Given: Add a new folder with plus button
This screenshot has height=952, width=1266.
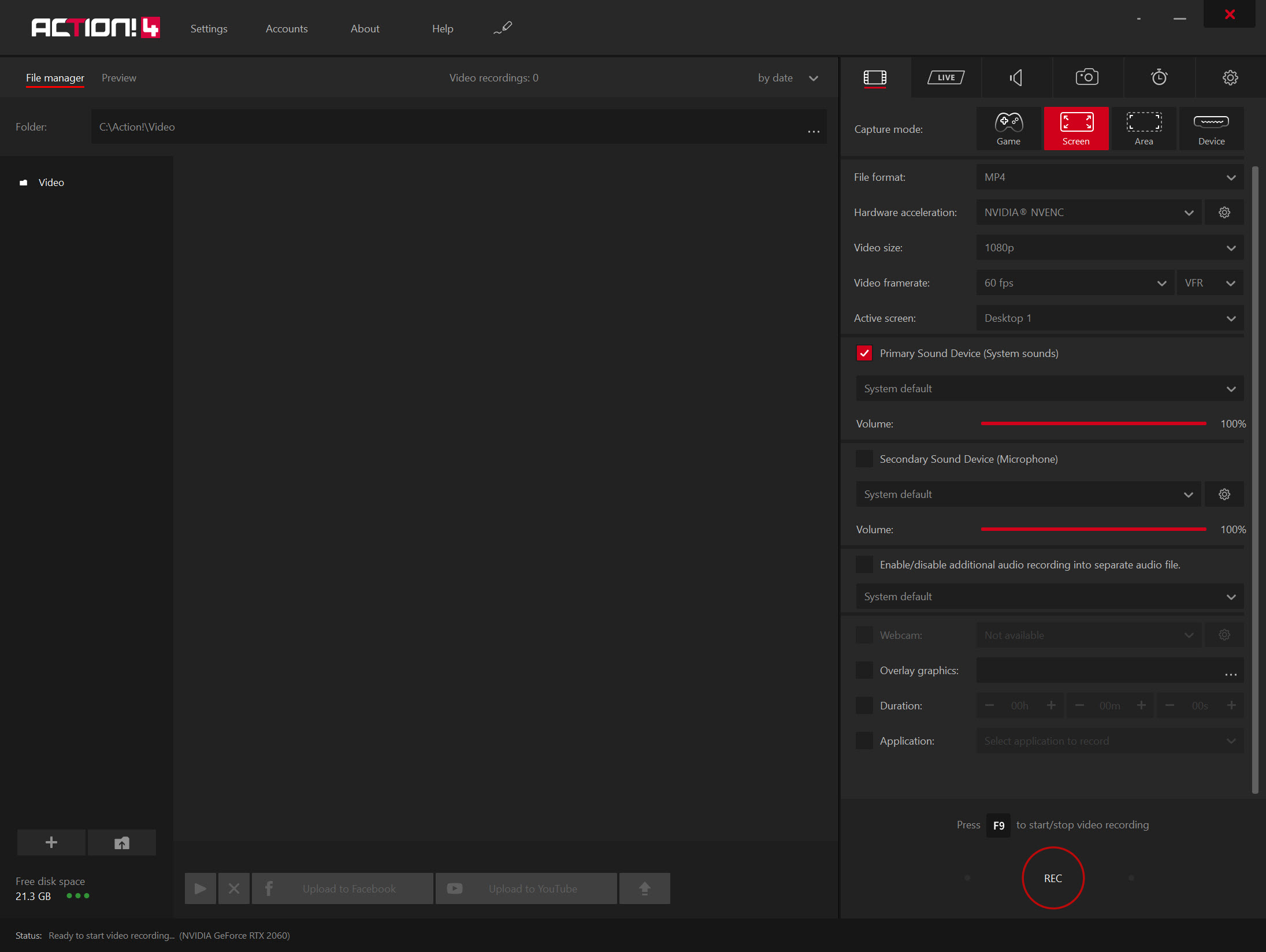Looking at the screenshot, I should click(51, 843).
